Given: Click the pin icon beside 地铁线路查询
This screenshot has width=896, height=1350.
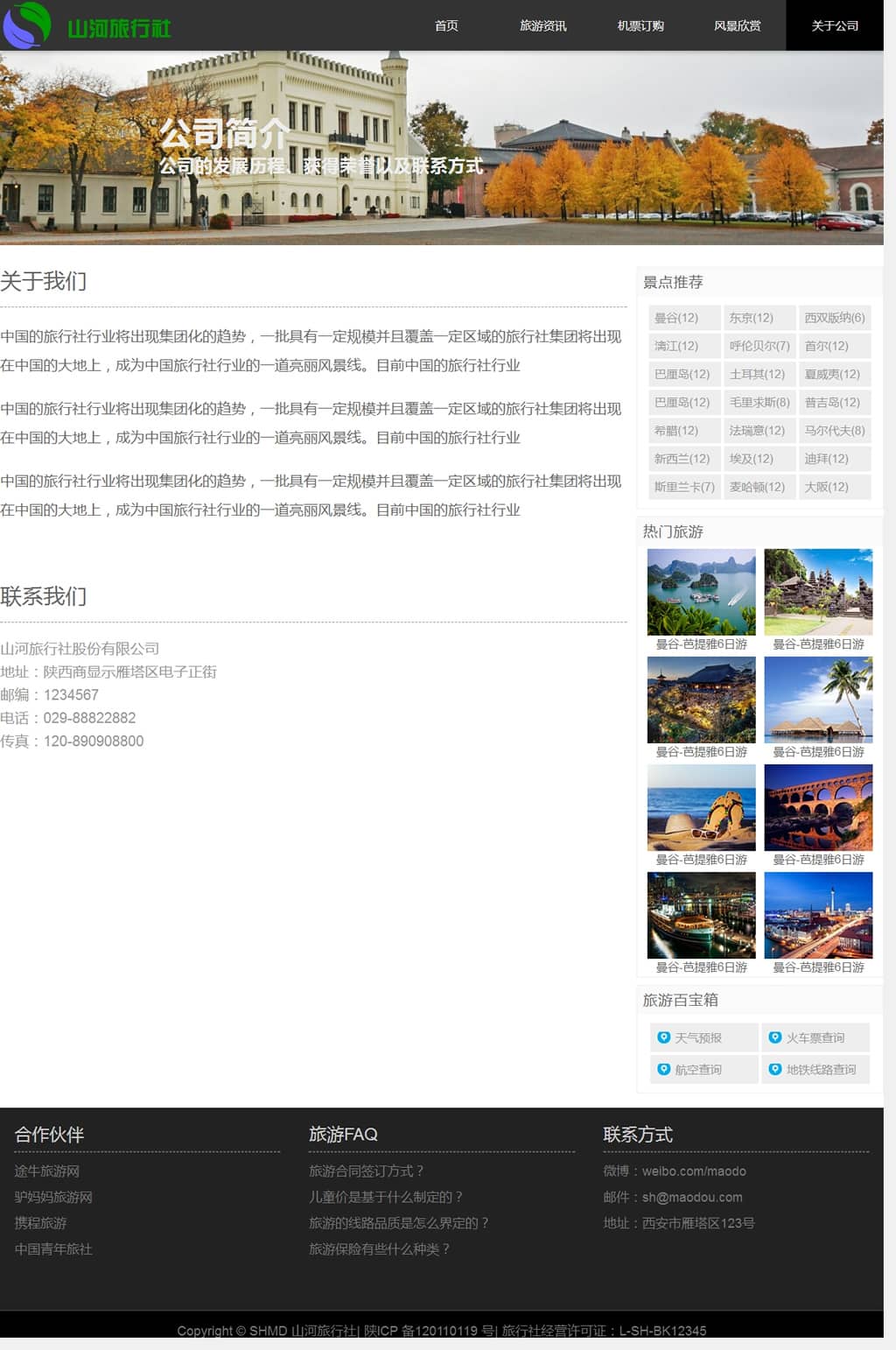Looking at the screenshot, I should [x=774, y=1069].
